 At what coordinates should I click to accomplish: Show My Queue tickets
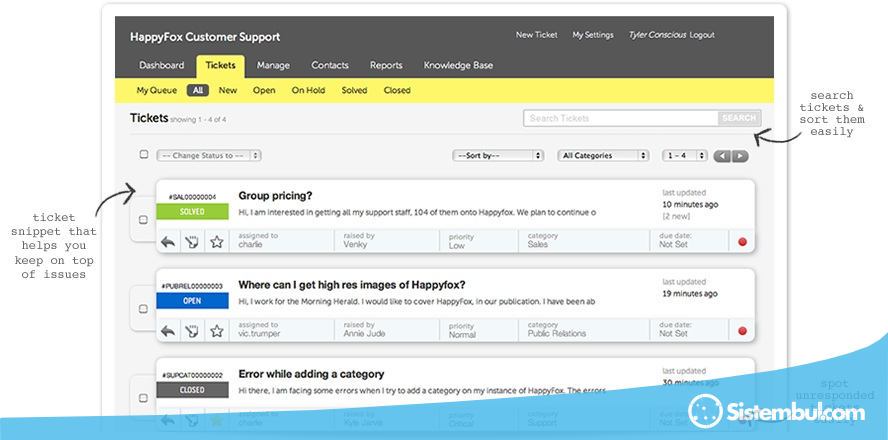point(157,90)
